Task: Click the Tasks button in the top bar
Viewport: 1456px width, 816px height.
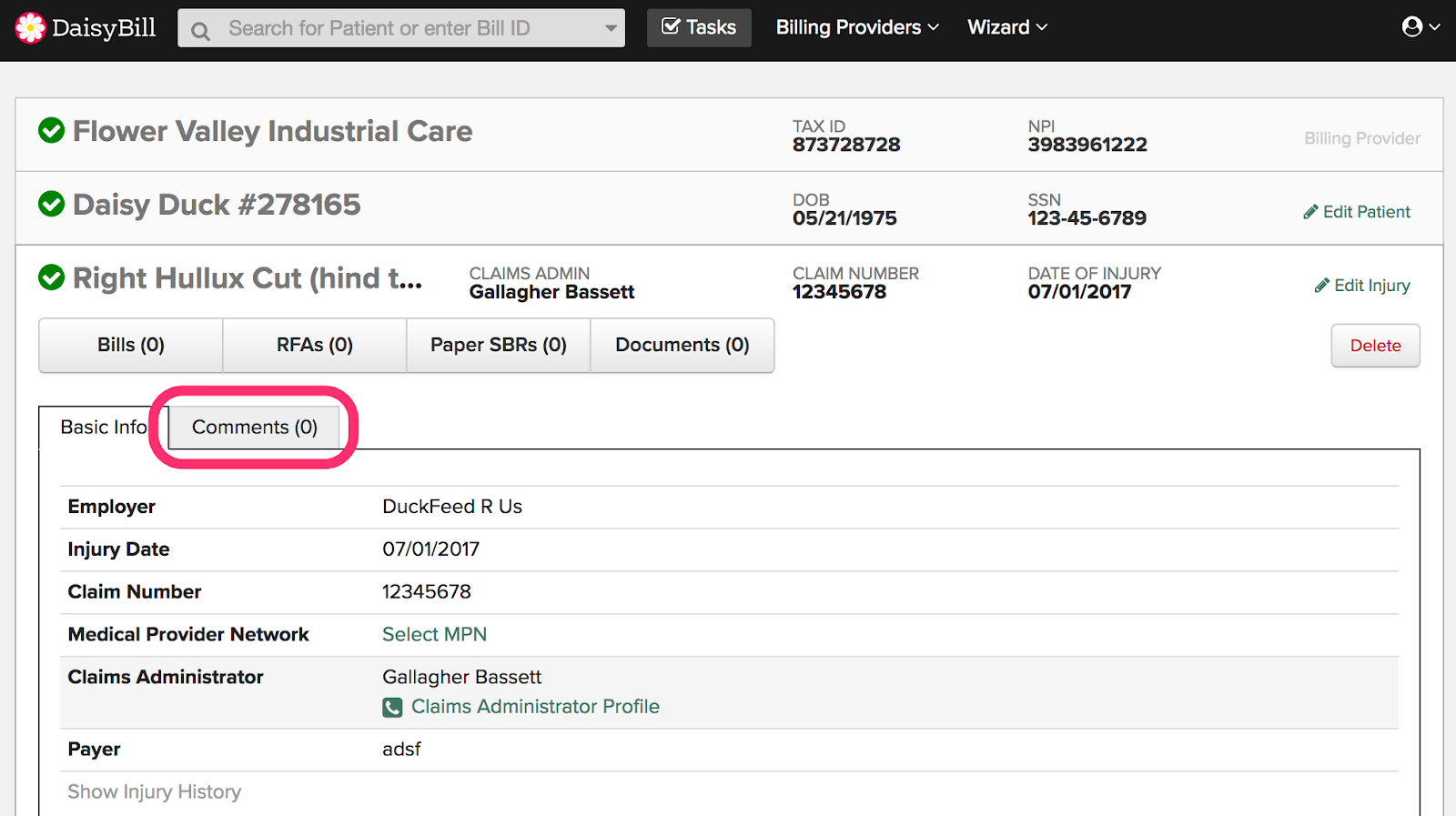Action: tap(699, 27)
